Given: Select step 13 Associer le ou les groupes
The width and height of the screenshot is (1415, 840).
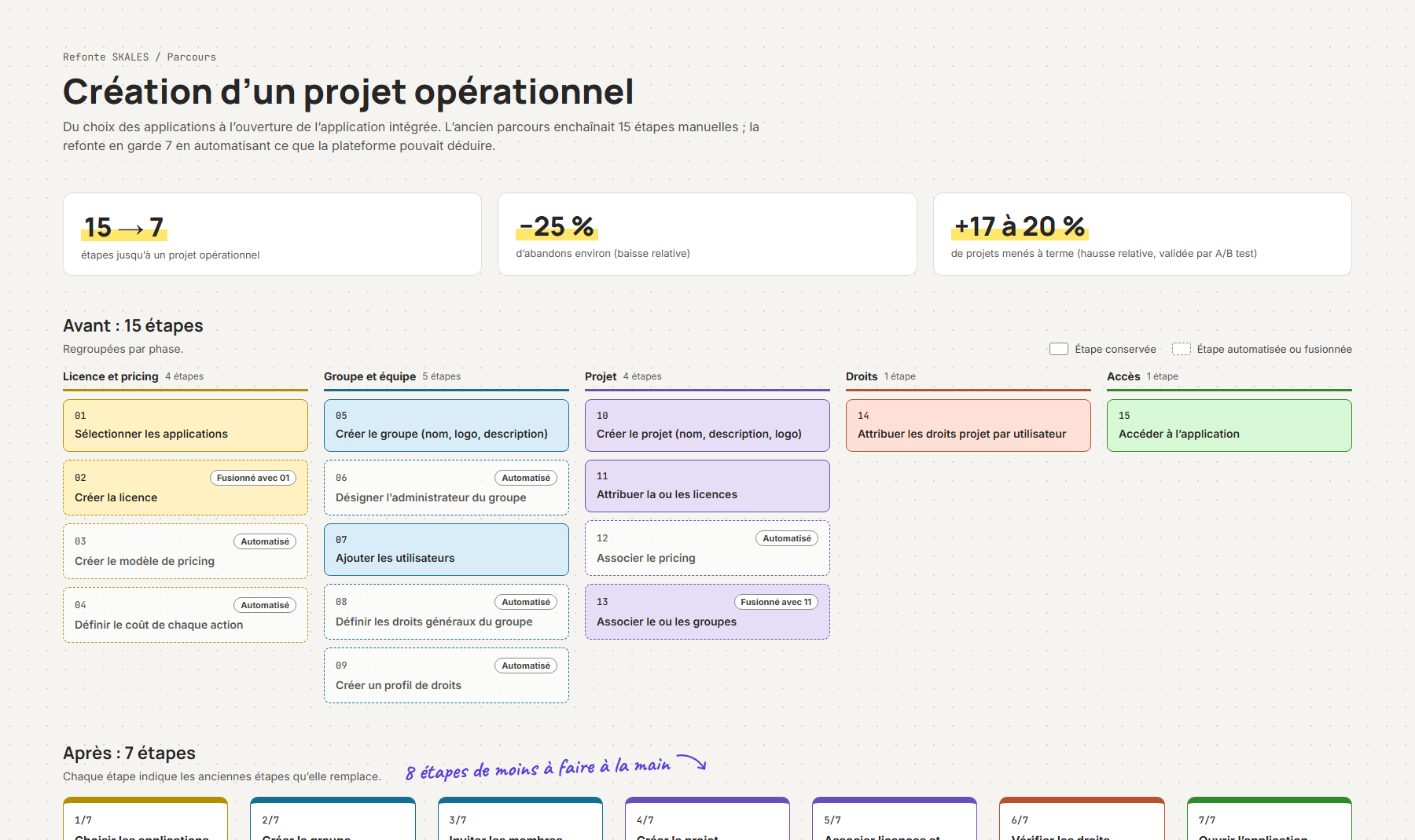Looking at the screenshot, I should coord(707,612).
